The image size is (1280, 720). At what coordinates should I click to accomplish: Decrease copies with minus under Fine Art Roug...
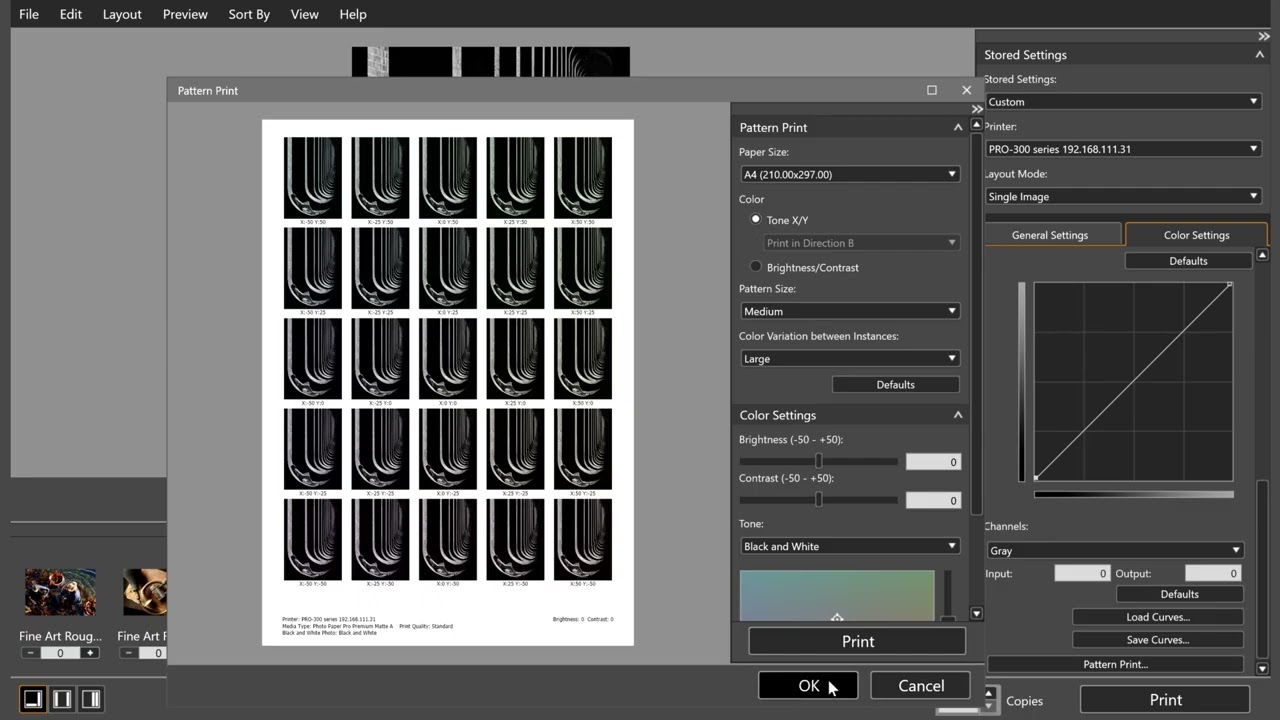point(30,653)
